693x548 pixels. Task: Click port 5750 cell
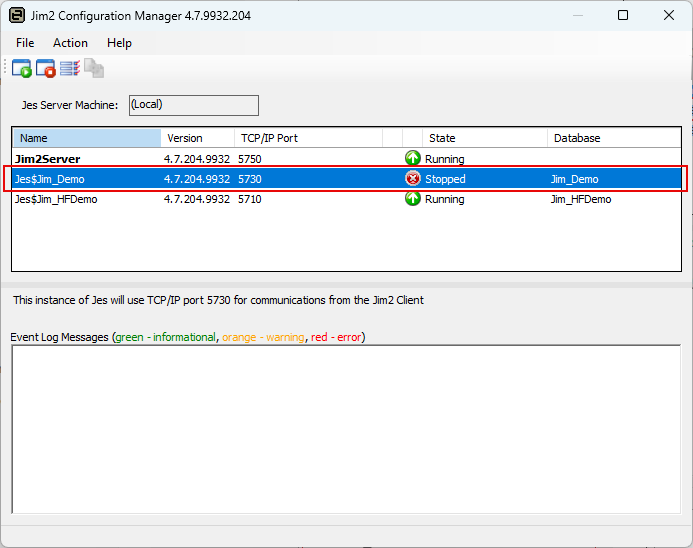[250, 159]
